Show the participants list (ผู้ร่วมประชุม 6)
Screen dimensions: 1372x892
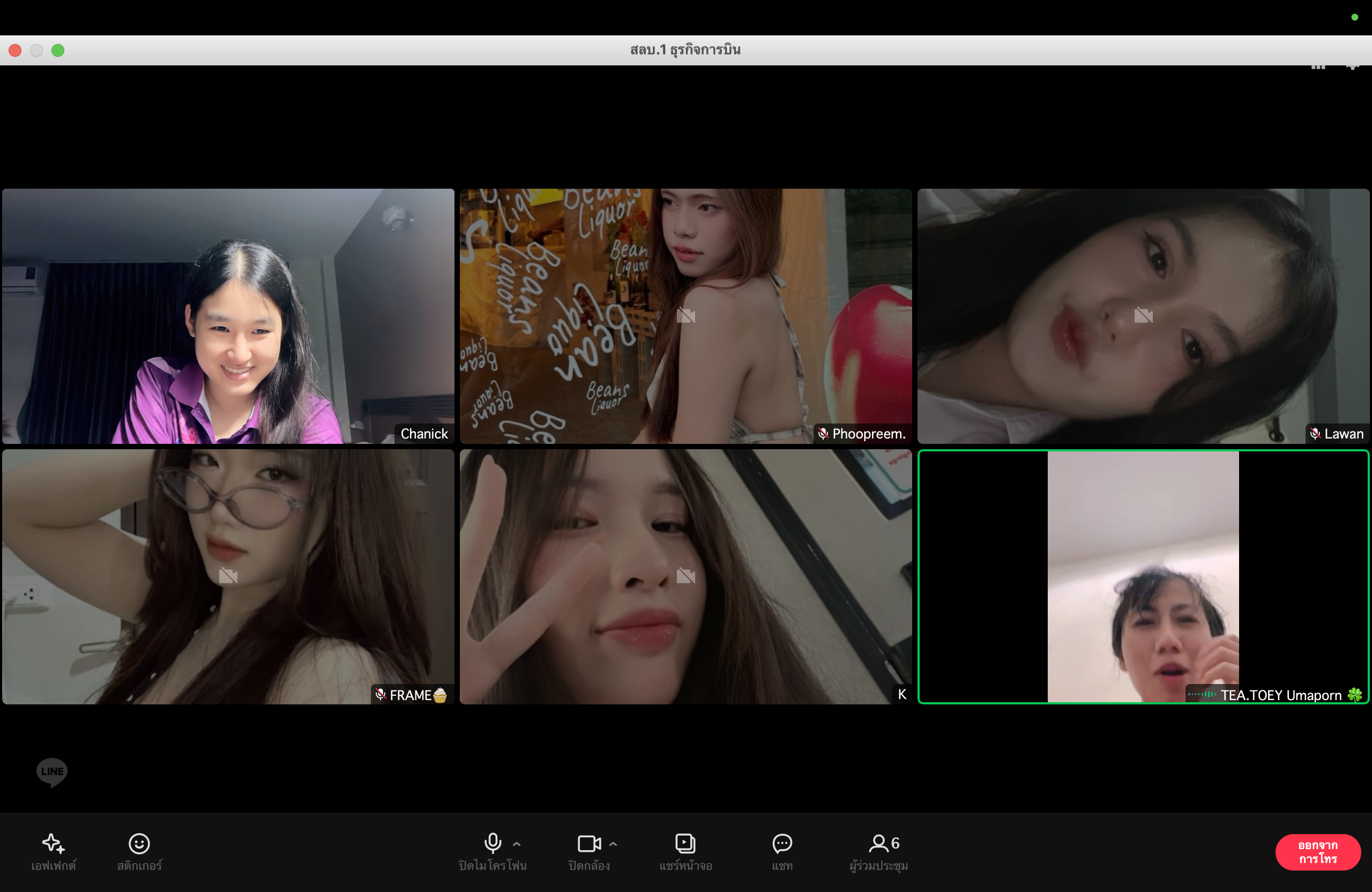[x=878, y=852]
